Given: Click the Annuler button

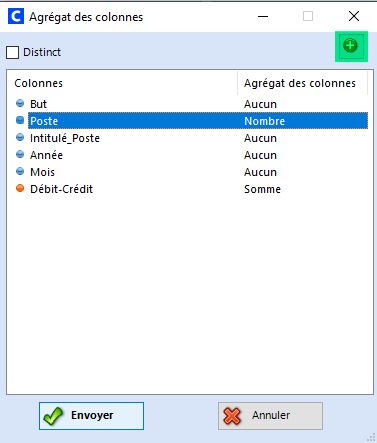Looking at the screenshot, I should [270, 416].
